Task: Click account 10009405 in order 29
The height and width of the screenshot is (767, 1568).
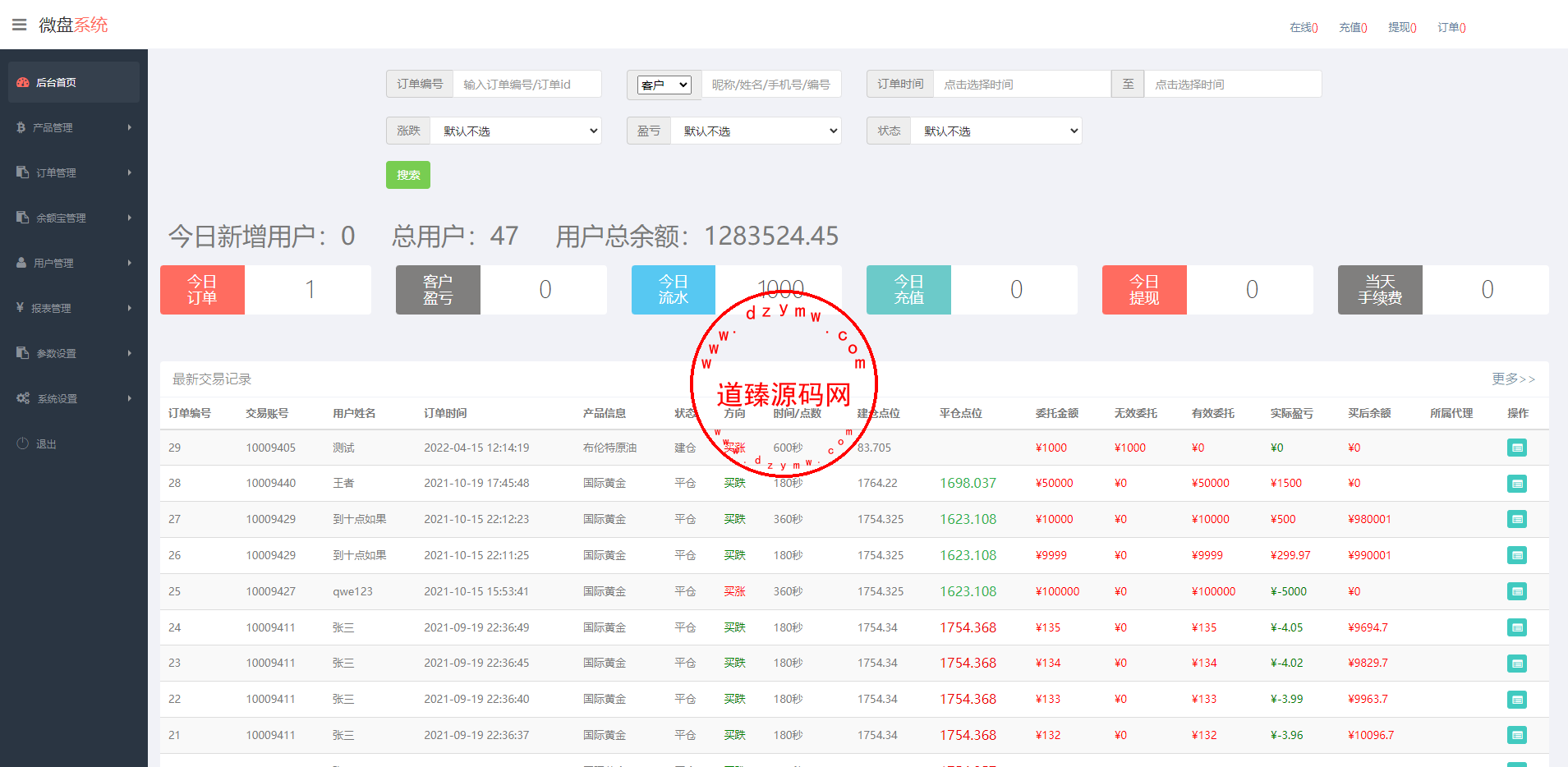Action: coord(271,448)
